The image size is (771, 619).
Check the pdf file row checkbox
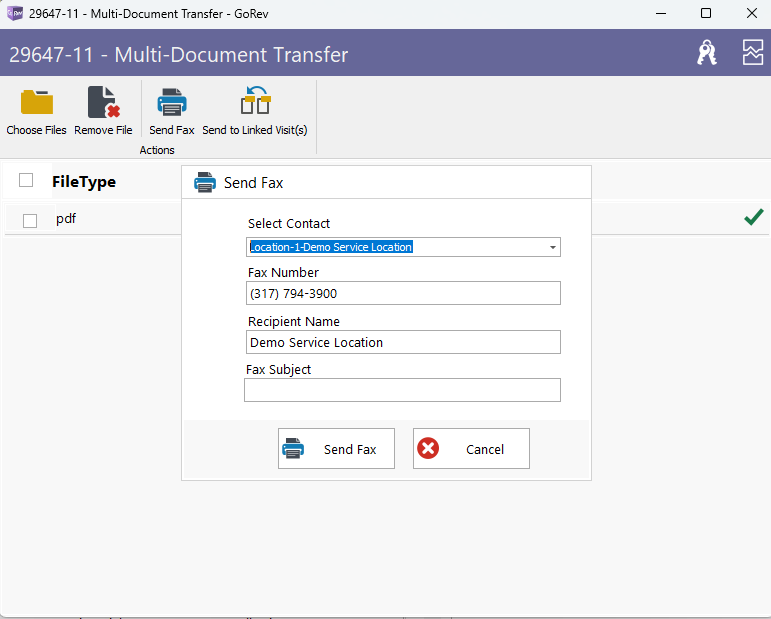pyautogui.click(x=30, y=220)
